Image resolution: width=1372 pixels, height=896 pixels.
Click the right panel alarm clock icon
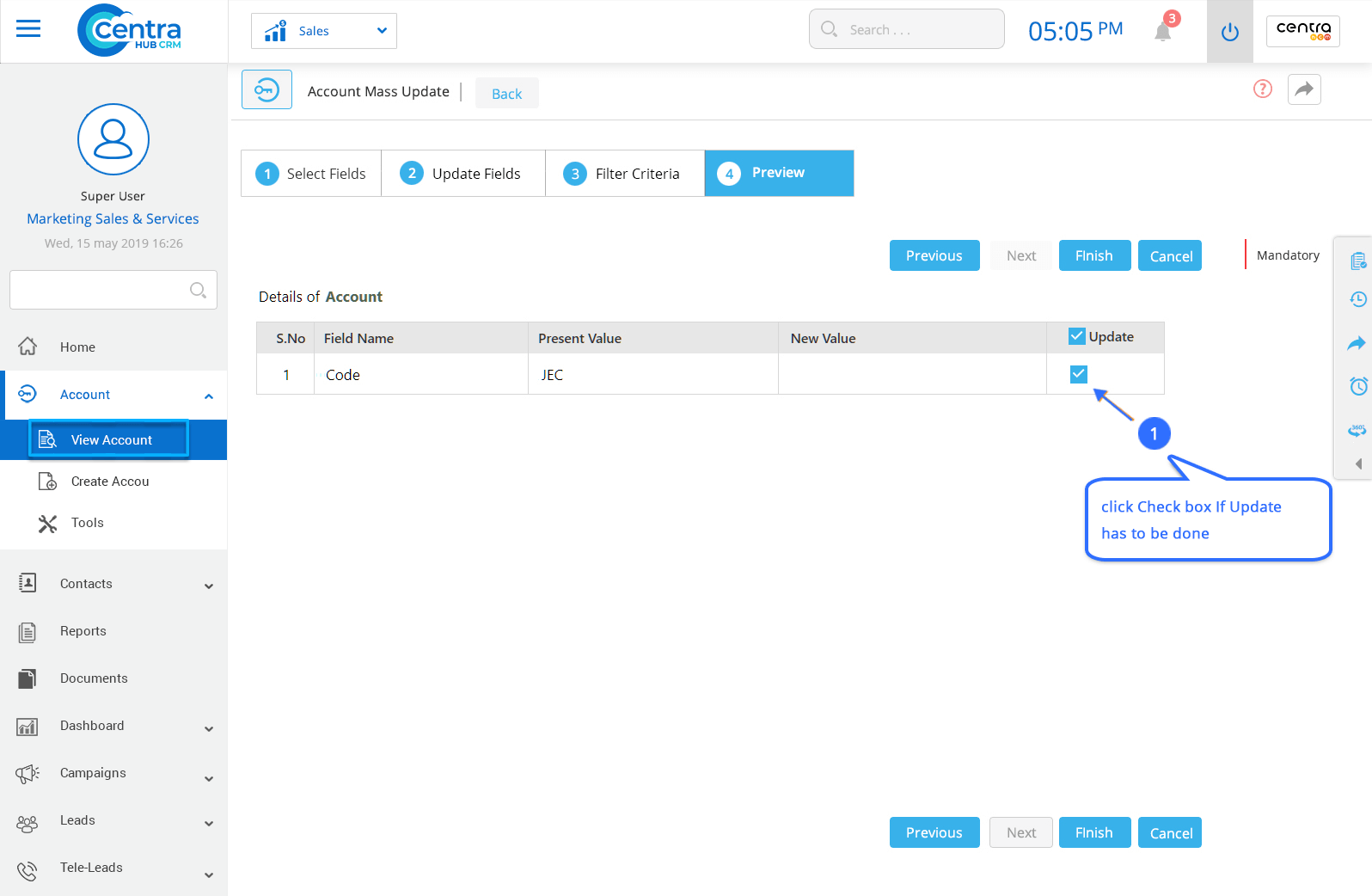[x=1358, y=386]
